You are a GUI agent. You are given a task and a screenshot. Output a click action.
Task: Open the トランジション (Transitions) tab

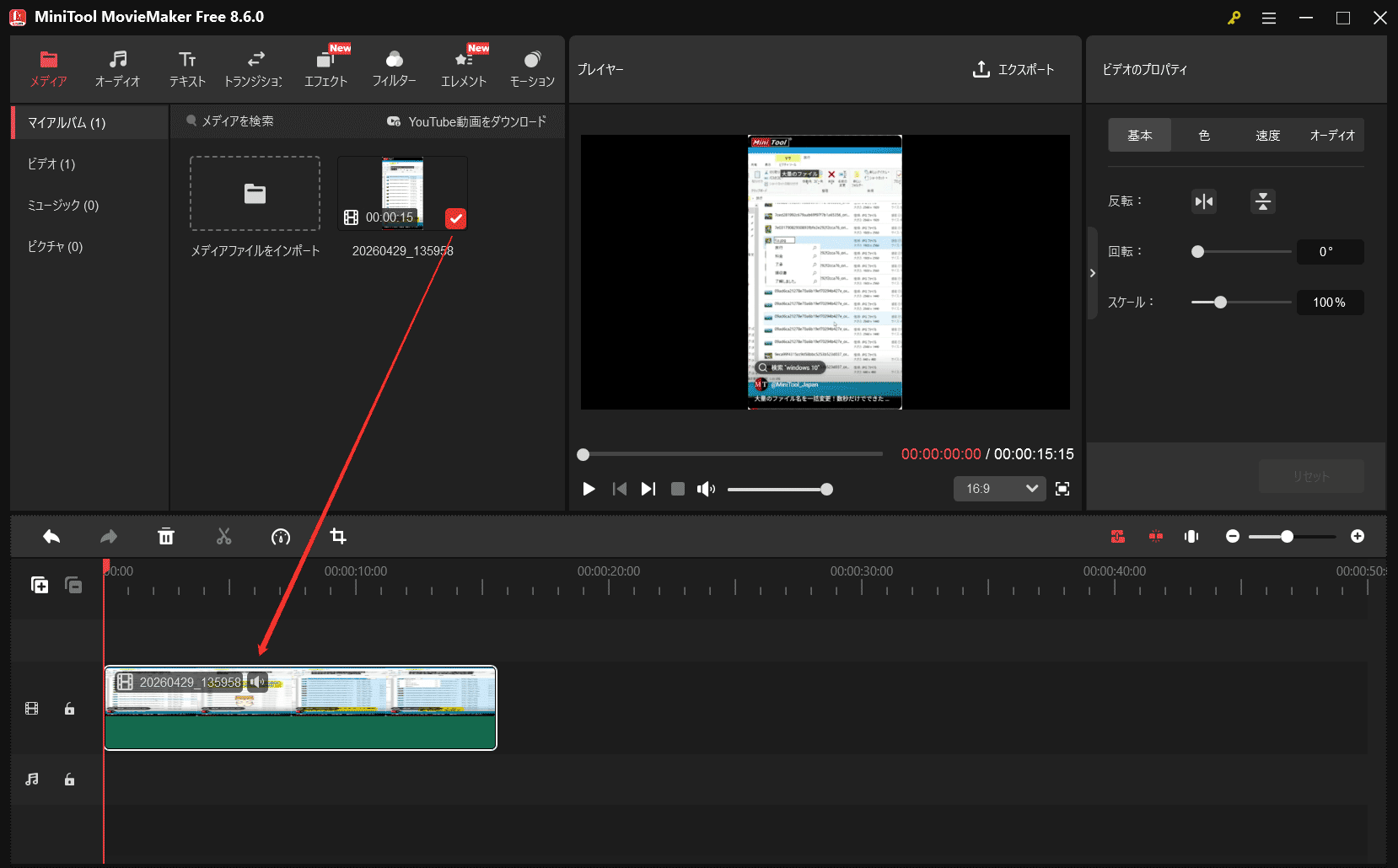pyautogui.click(x=255, y=69)
